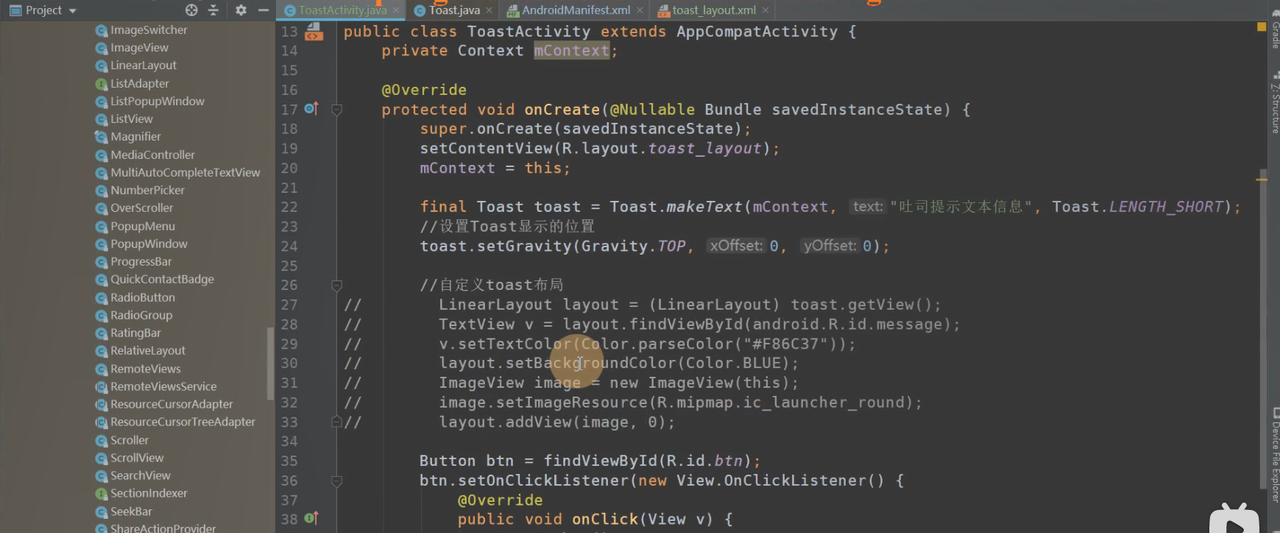Viewport: 1280px width, 533px height.
Task: Select SearchView in tree
Action: pos(140,476)
